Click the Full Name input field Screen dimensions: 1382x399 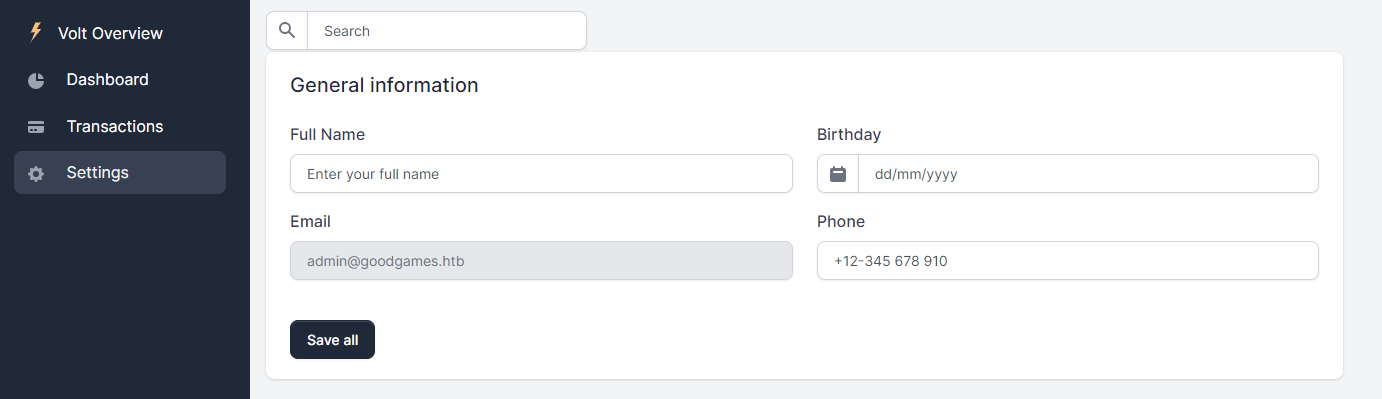(541, 174)
